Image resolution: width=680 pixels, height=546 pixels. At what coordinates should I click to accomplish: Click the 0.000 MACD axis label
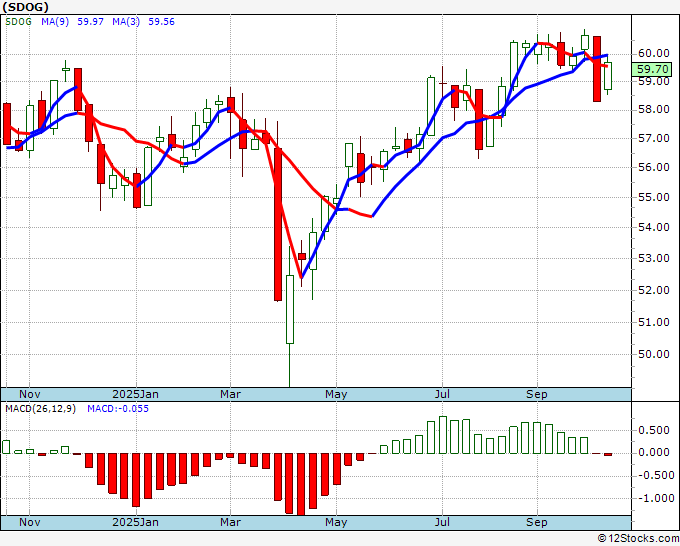[x=654, y=452]
